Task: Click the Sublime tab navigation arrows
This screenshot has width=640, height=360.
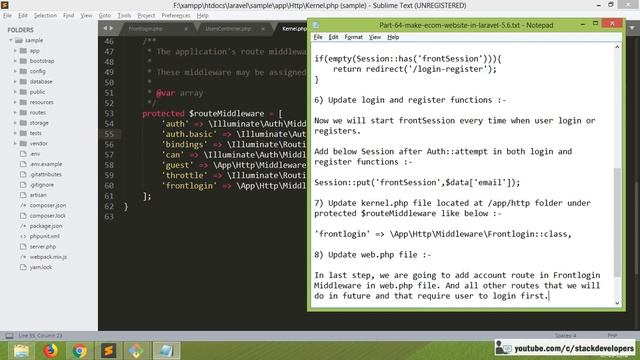Action: (x=108, y=28)
